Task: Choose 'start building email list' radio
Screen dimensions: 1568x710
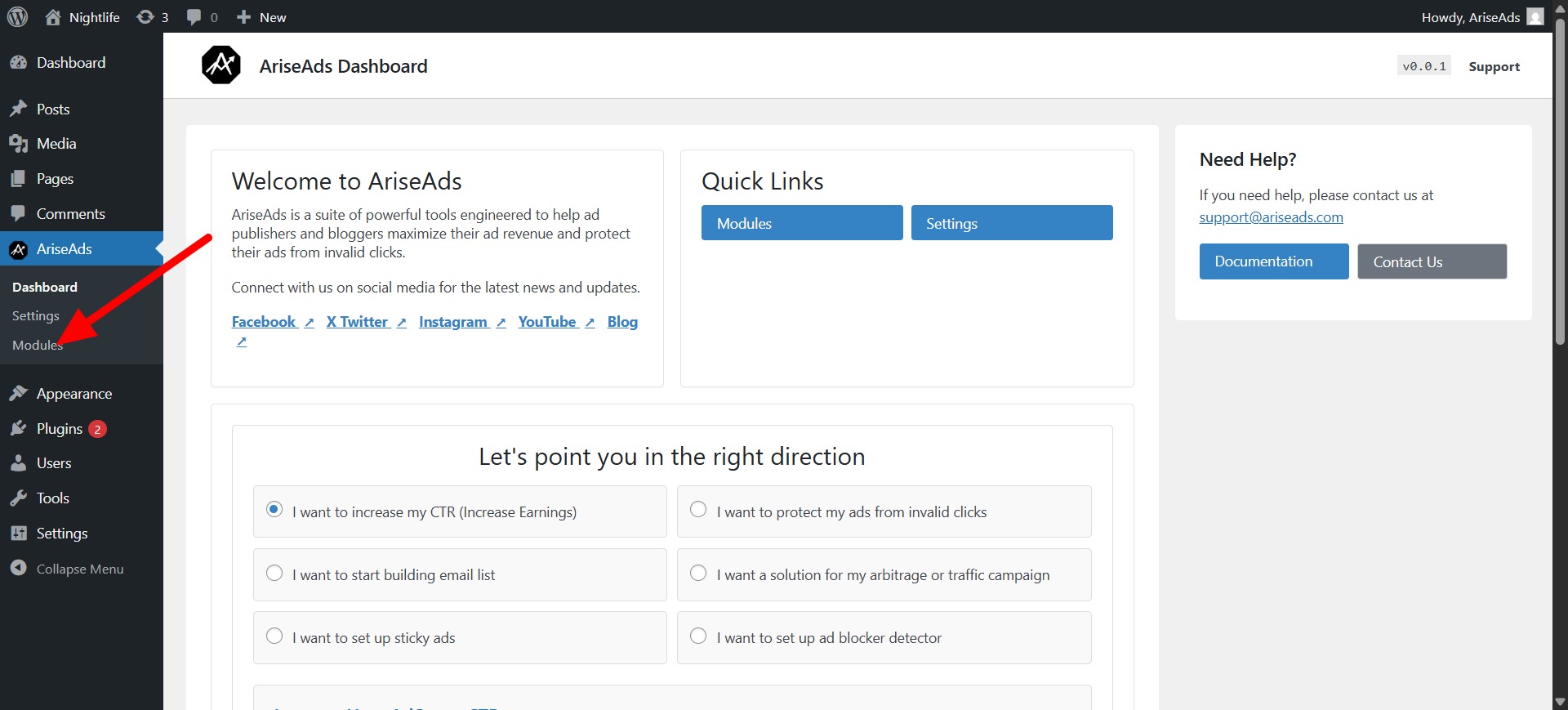Action: click(x=274, y=573)
